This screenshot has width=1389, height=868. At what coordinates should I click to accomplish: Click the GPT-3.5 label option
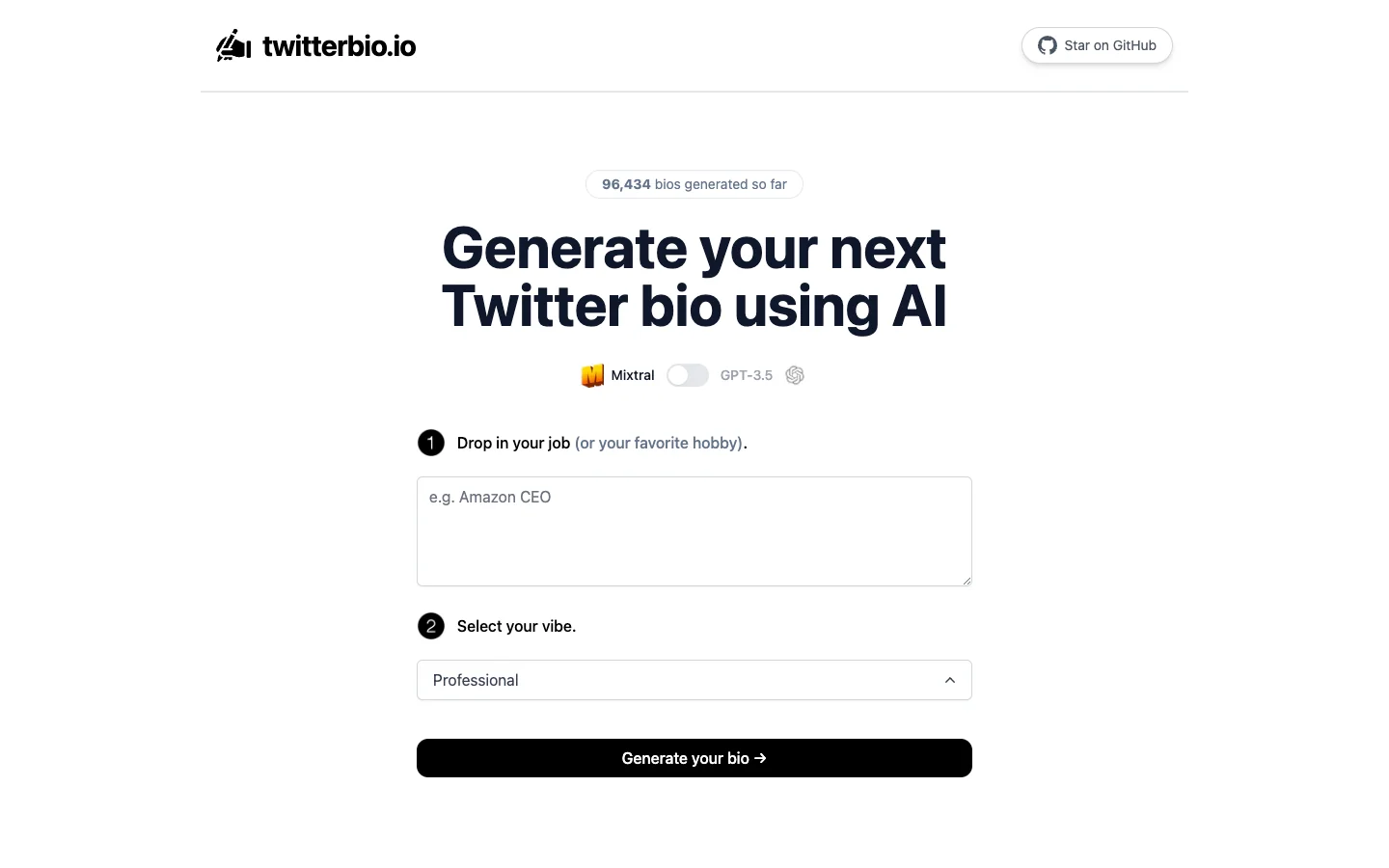click(747, 375)
